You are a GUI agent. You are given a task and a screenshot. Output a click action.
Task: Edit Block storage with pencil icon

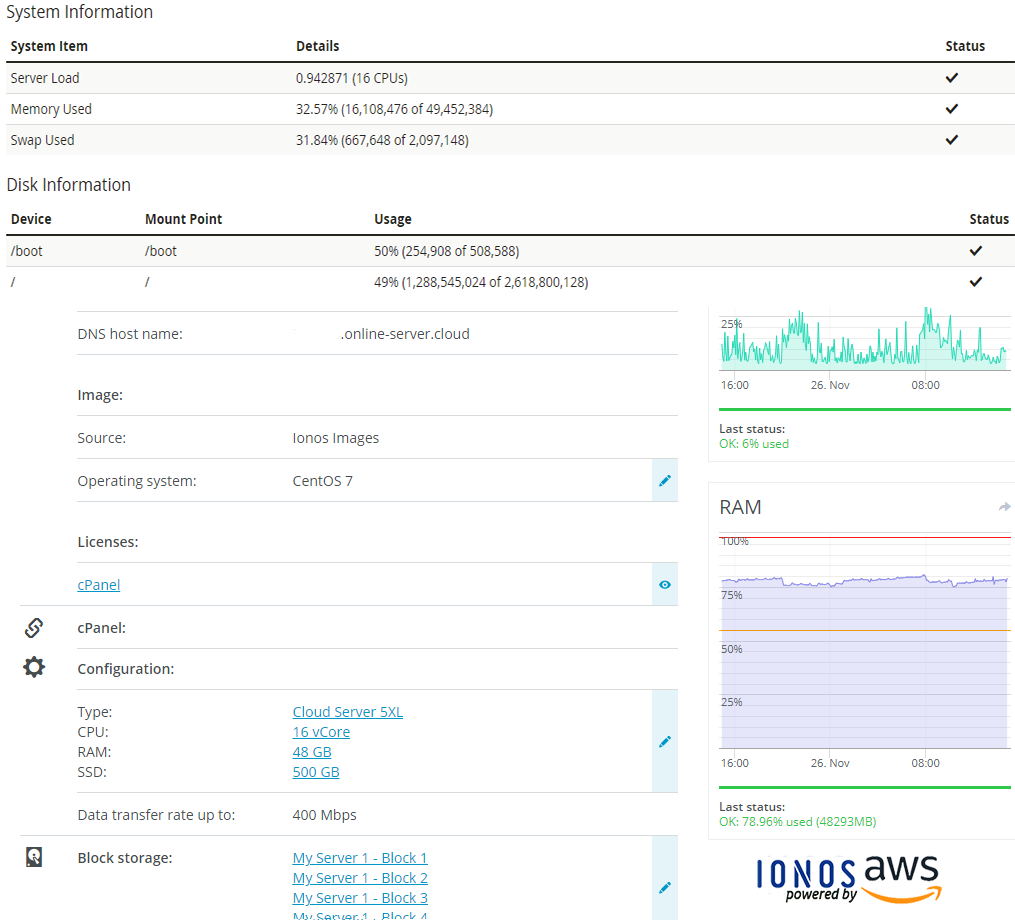[665, 888]
